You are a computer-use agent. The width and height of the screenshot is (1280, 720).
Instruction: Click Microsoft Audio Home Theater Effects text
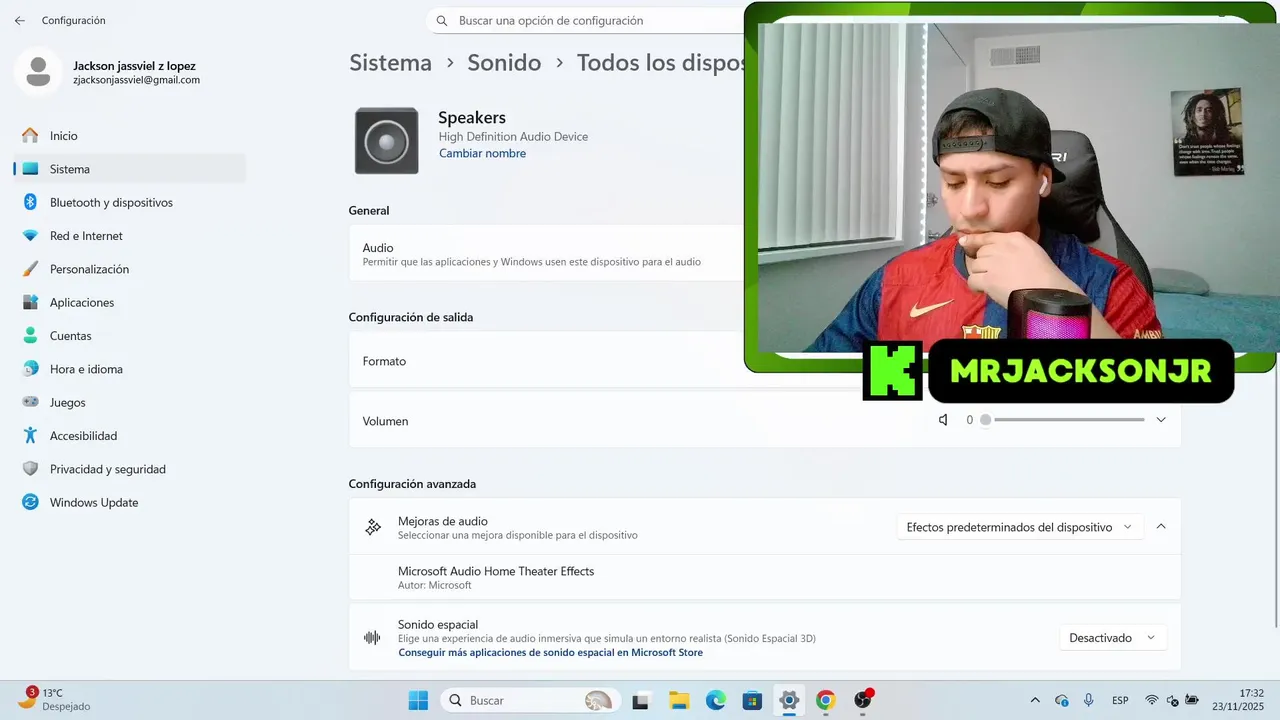click(496, 571)
